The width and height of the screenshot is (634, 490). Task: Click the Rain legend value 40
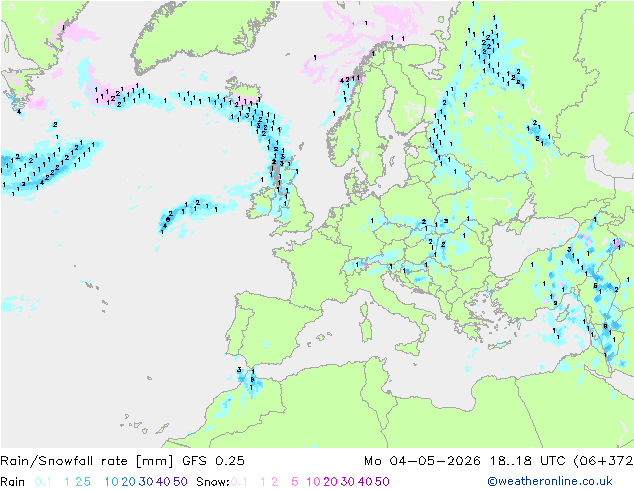163,482
